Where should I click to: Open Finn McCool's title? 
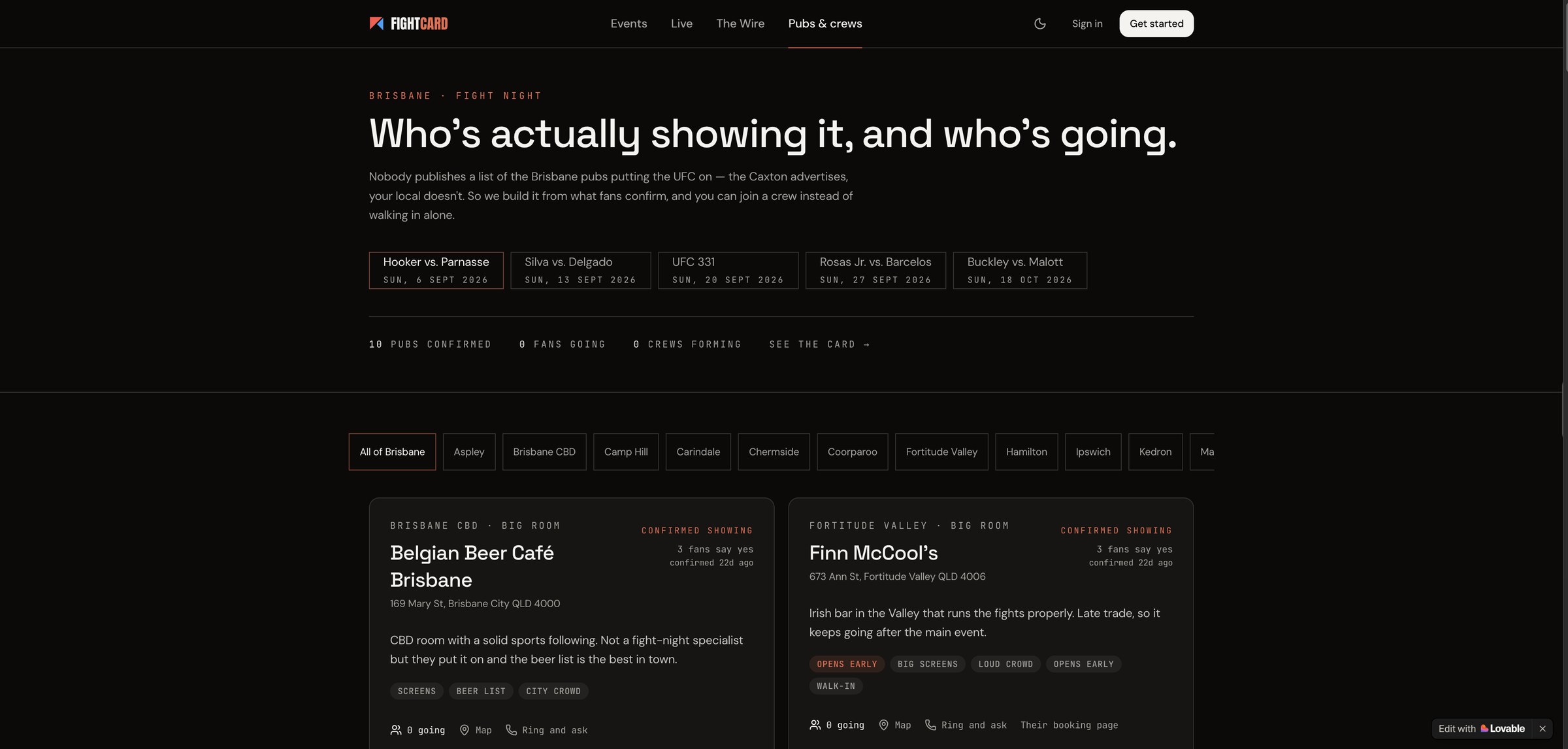(x=874, y=553)
